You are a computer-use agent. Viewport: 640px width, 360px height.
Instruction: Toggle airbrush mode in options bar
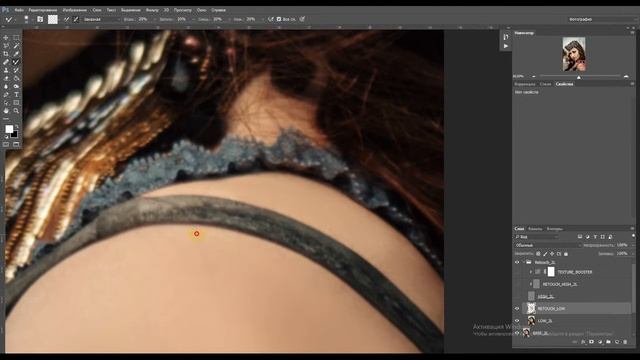pyautogui.click(x=271, y=19)
